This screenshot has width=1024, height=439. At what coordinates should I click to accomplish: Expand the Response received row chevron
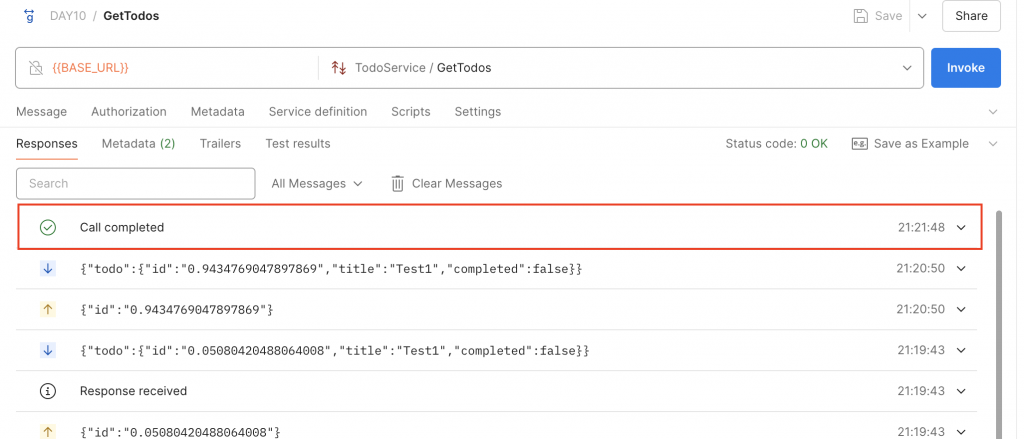pyautogui.click(x=962, y=390)
